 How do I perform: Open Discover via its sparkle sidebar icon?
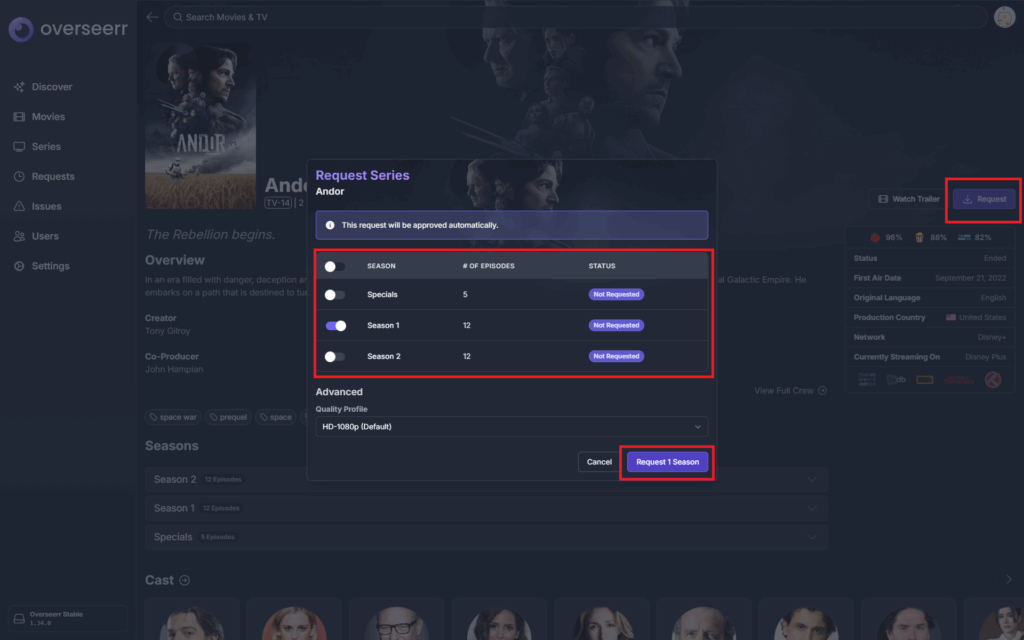[x=19, y=87]
